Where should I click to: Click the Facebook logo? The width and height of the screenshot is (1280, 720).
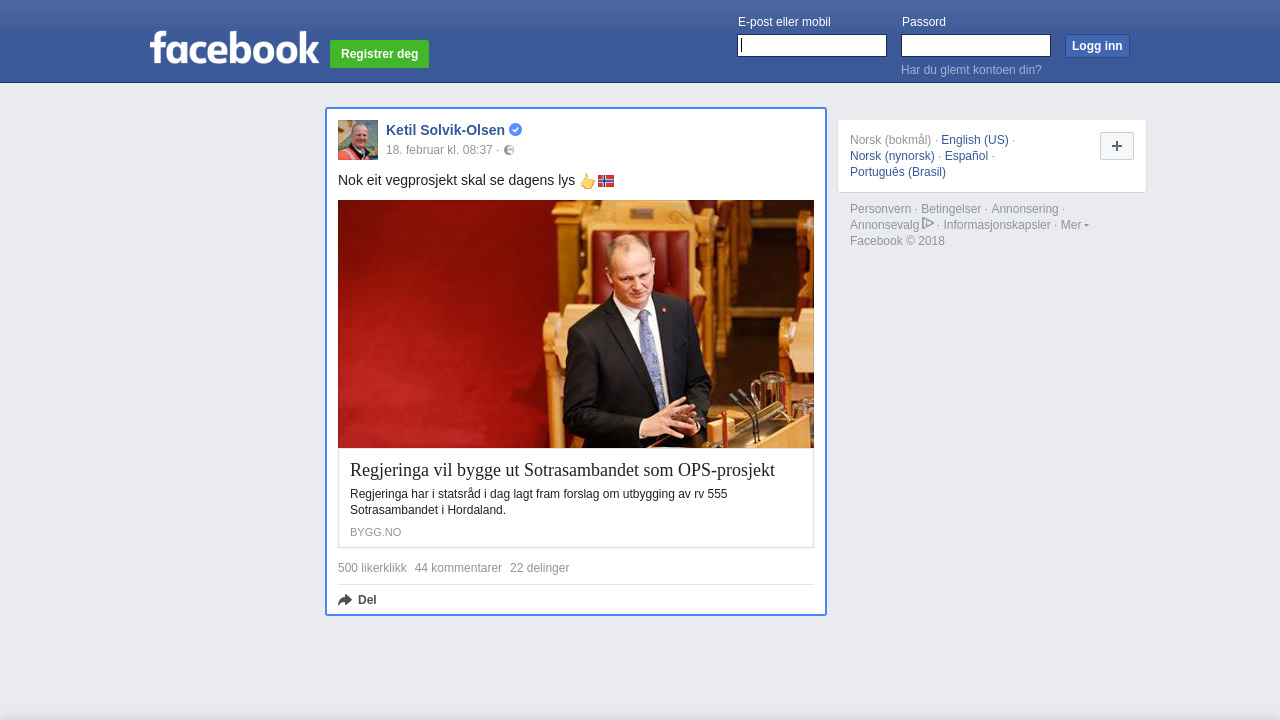(234, 48)
